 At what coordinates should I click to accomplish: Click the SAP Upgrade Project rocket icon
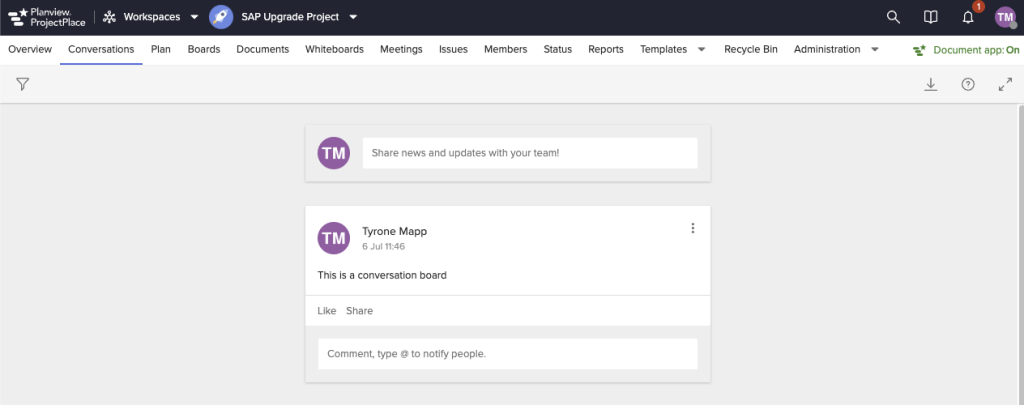[221, 17]
